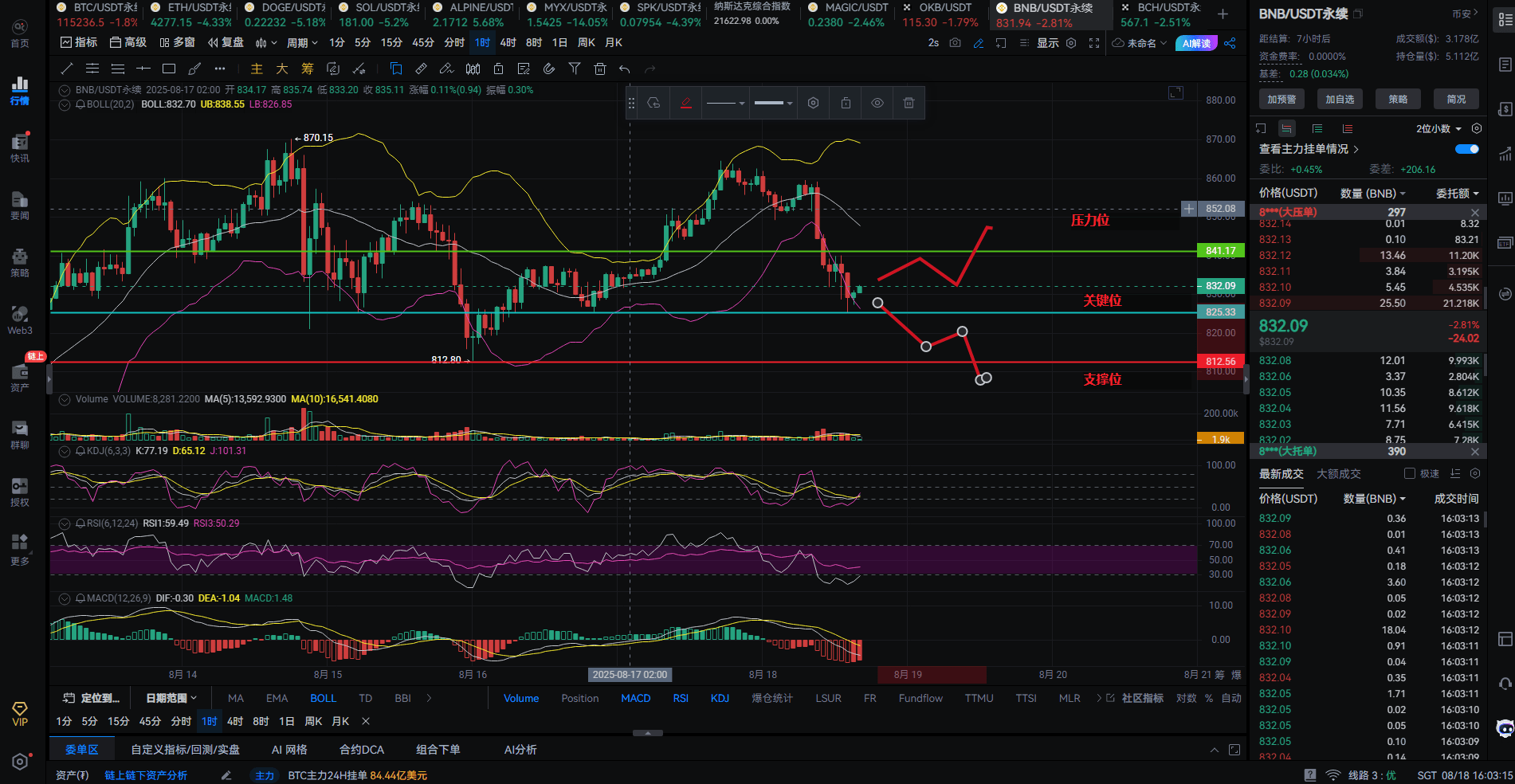
Task: Enter fullscreen chart mode
Action: [x=1094, y=43]
